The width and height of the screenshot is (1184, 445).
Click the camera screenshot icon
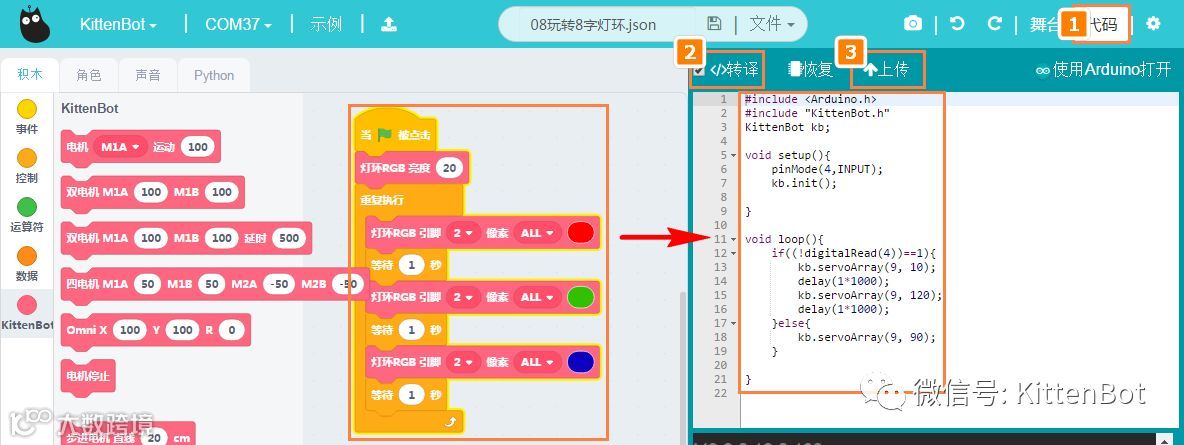pyautogui.click(x=913, y=24)
